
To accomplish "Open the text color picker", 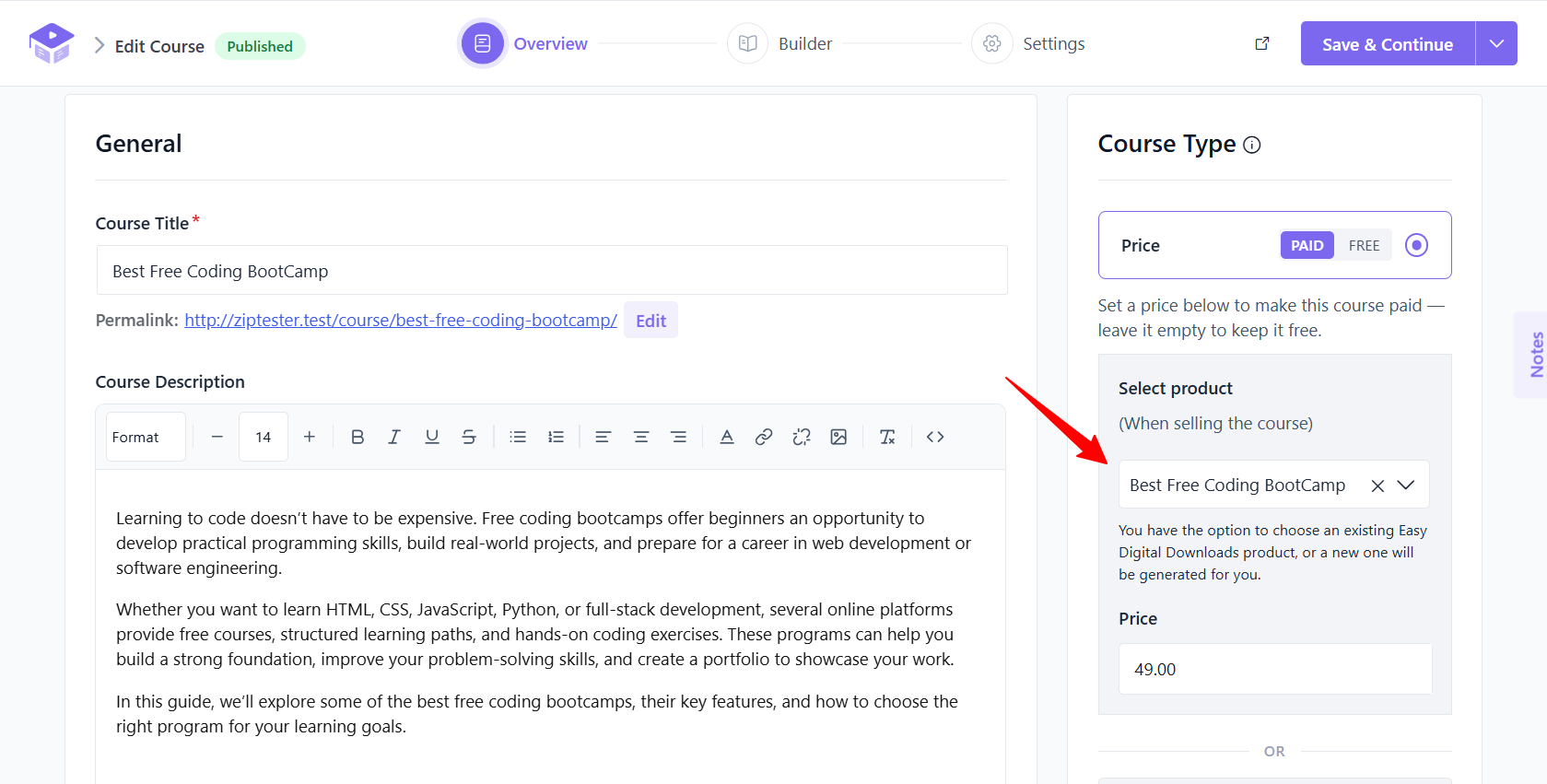I will point(727,437).
